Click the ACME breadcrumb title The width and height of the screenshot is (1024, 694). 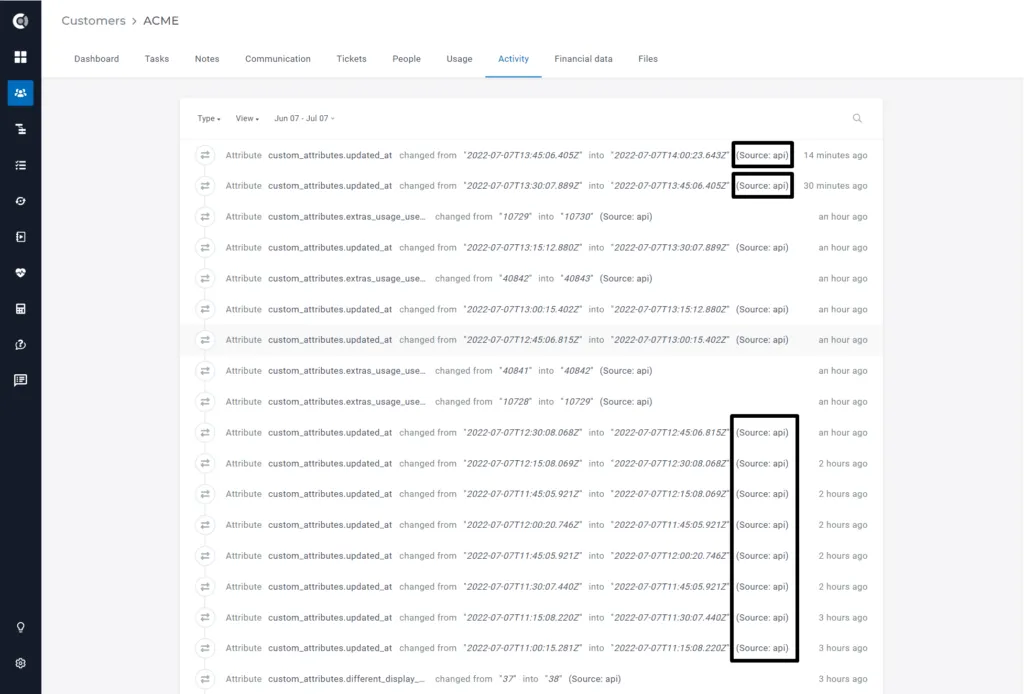pos(161,21)
